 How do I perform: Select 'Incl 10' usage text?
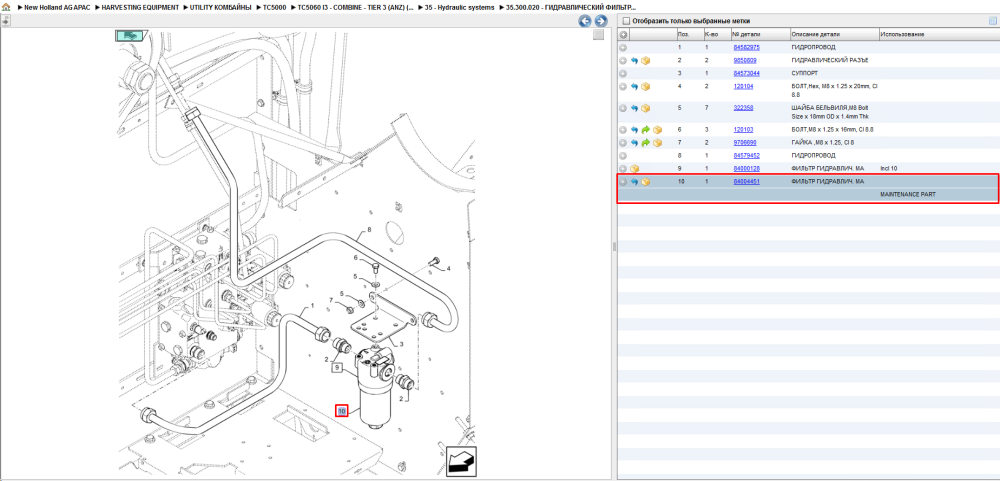pyautogui.click(x=888, y=168)
